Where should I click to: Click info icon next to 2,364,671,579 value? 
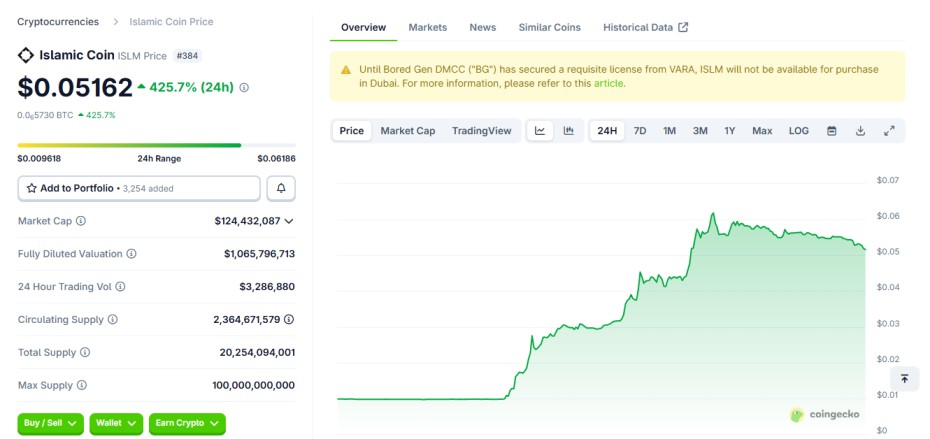click(289, 320)
